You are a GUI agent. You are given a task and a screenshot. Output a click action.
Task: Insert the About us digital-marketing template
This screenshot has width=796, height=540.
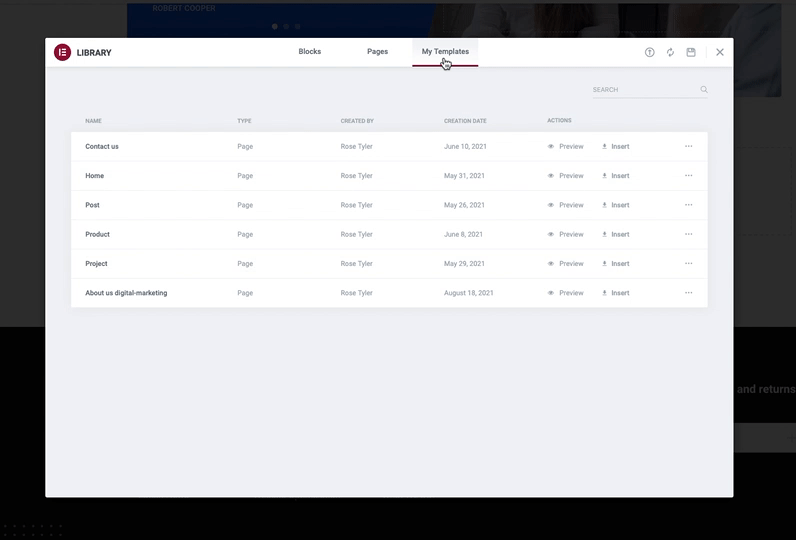(x=616, y=293)
